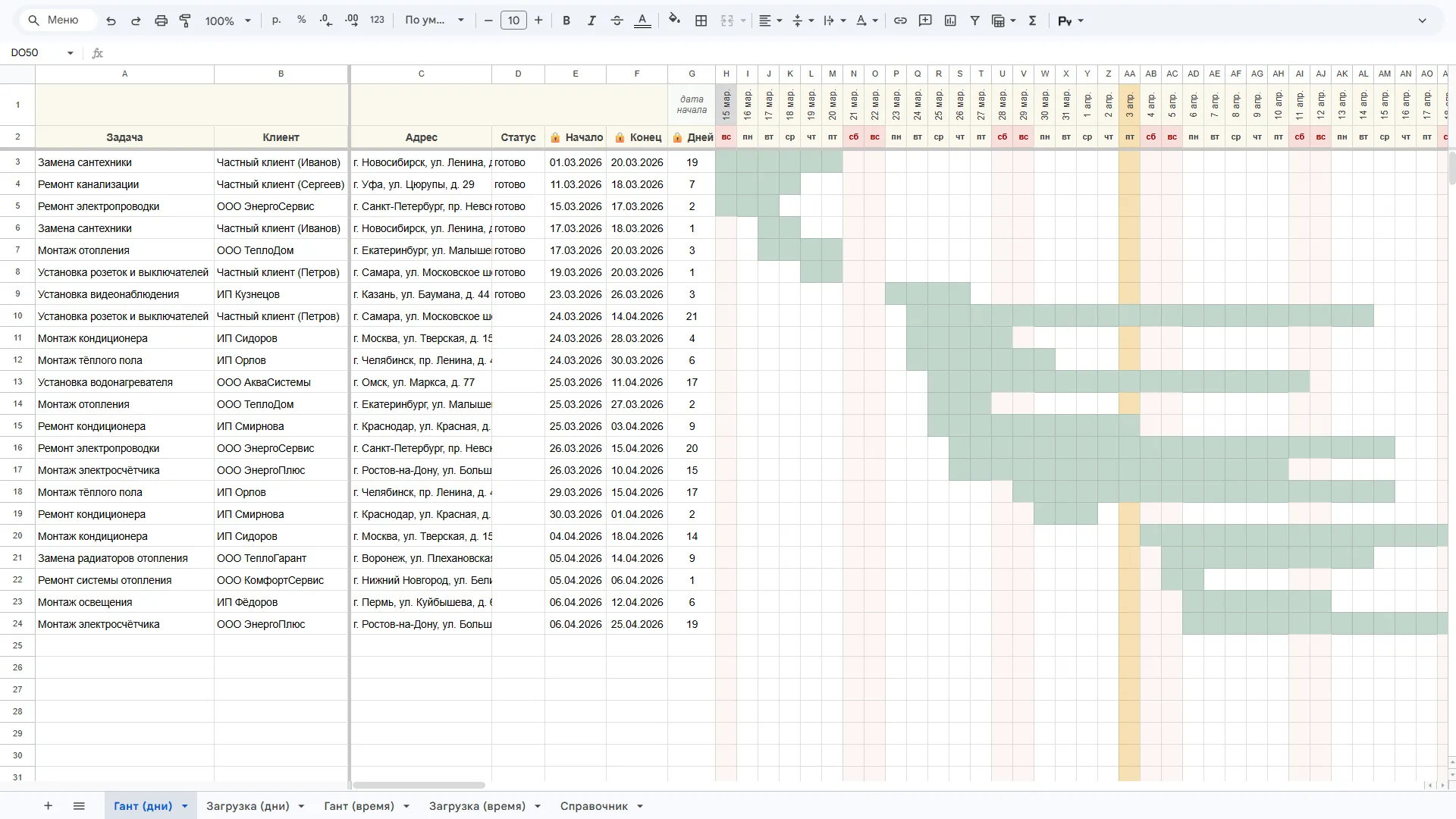The image size is (1456, 819).
Task: Open the borders icon
Action: click(701, 20)
